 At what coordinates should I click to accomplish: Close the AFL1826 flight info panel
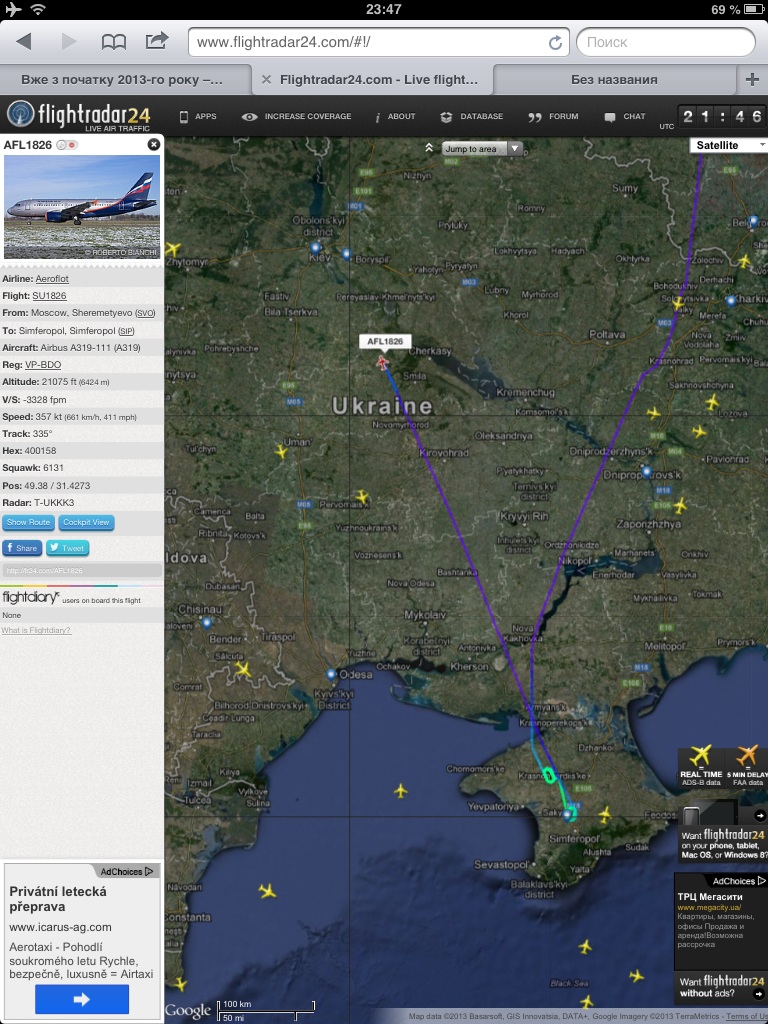[x=153, y=145]
